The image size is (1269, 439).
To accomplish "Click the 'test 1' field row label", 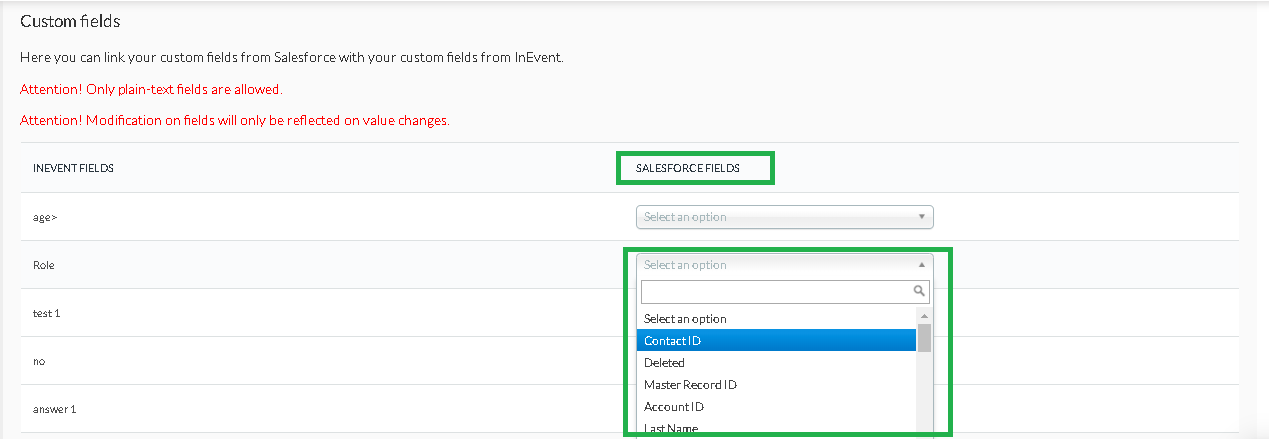I will 47,313.
